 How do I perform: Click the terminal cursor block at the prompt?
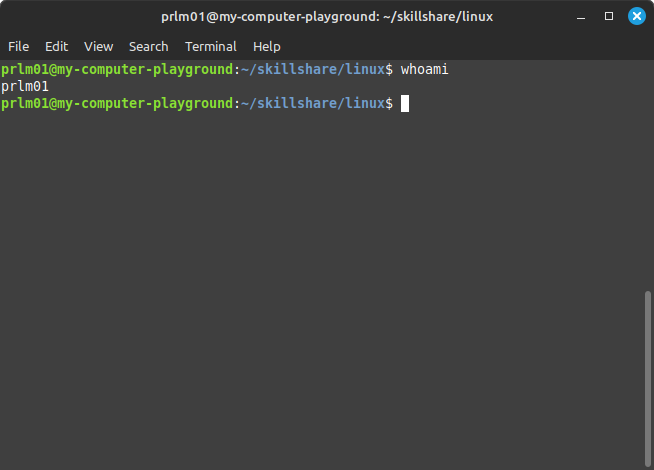click(x=405, y=103)
